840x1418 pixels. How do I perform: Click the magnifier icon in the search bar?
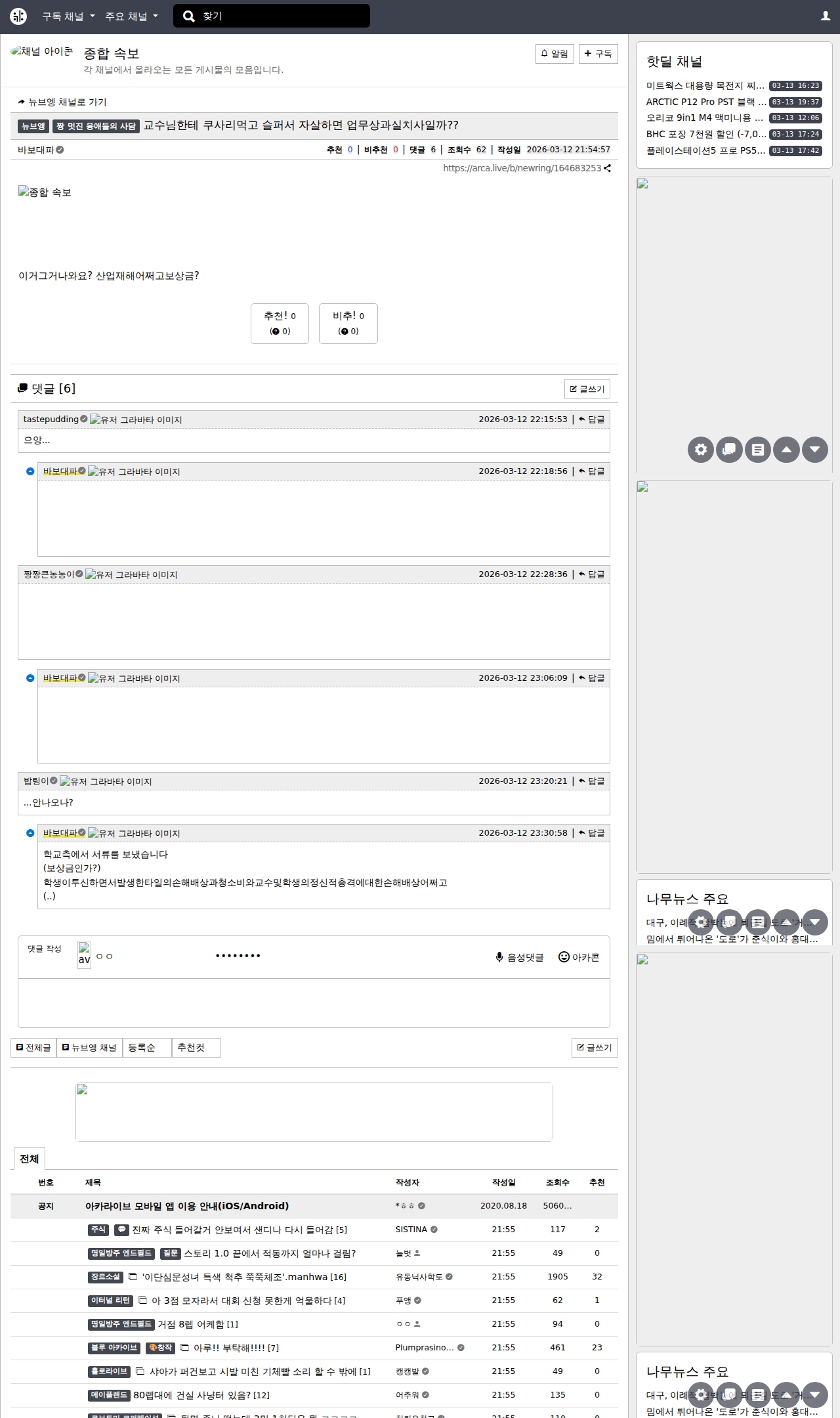[x=189, y=16]
